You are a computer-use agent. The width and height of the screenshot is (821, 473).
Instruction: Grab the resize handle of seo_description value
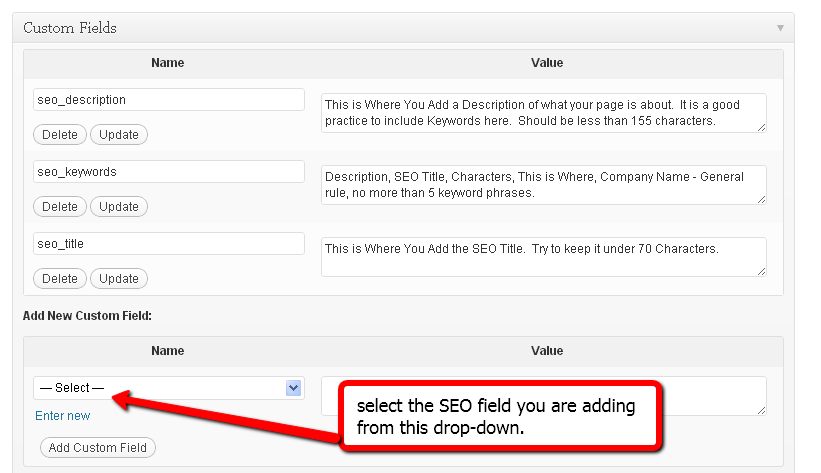[761, 127]
